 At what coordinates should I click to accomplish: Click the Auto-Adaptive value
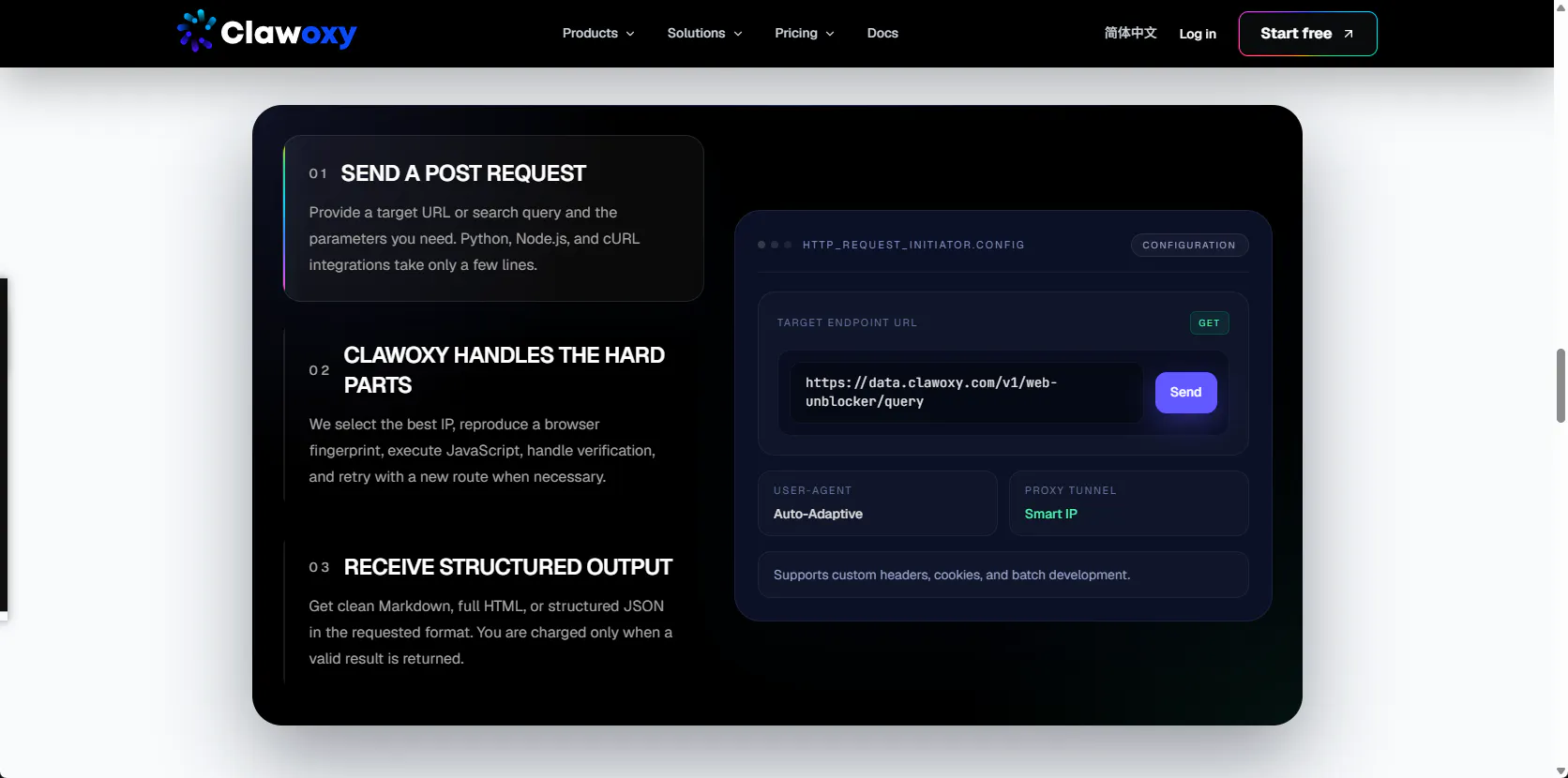[818, 515]
